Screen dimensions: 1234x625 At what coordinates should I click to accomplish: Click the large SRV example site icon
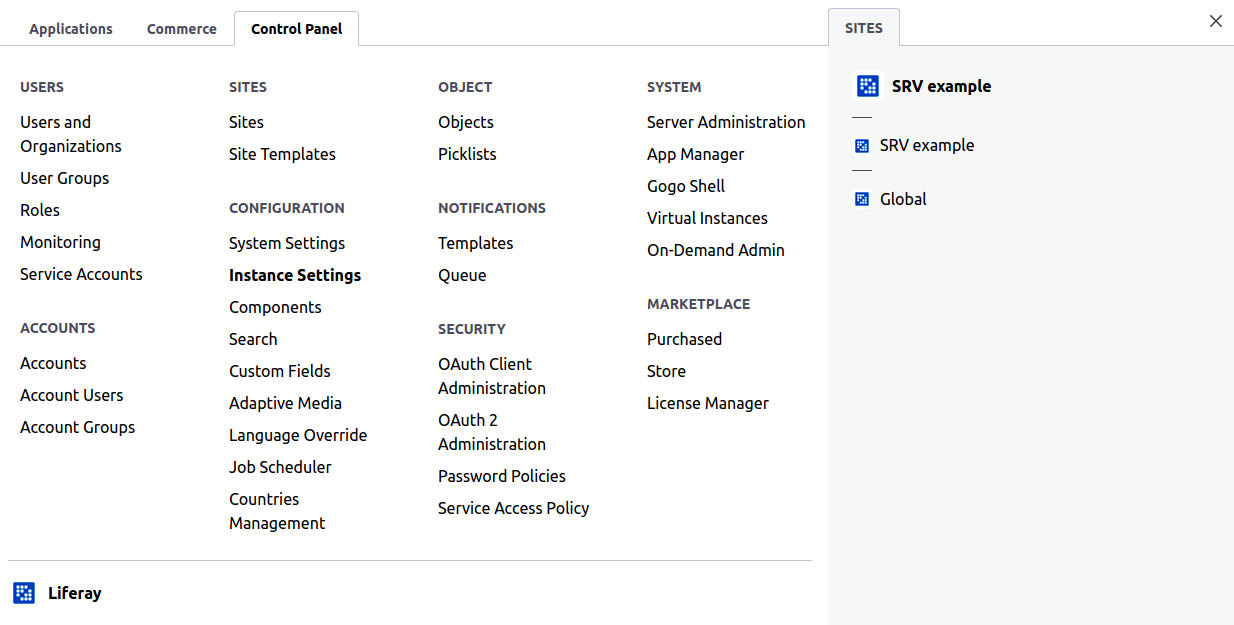pyautogui.click(x=868, y=86)
